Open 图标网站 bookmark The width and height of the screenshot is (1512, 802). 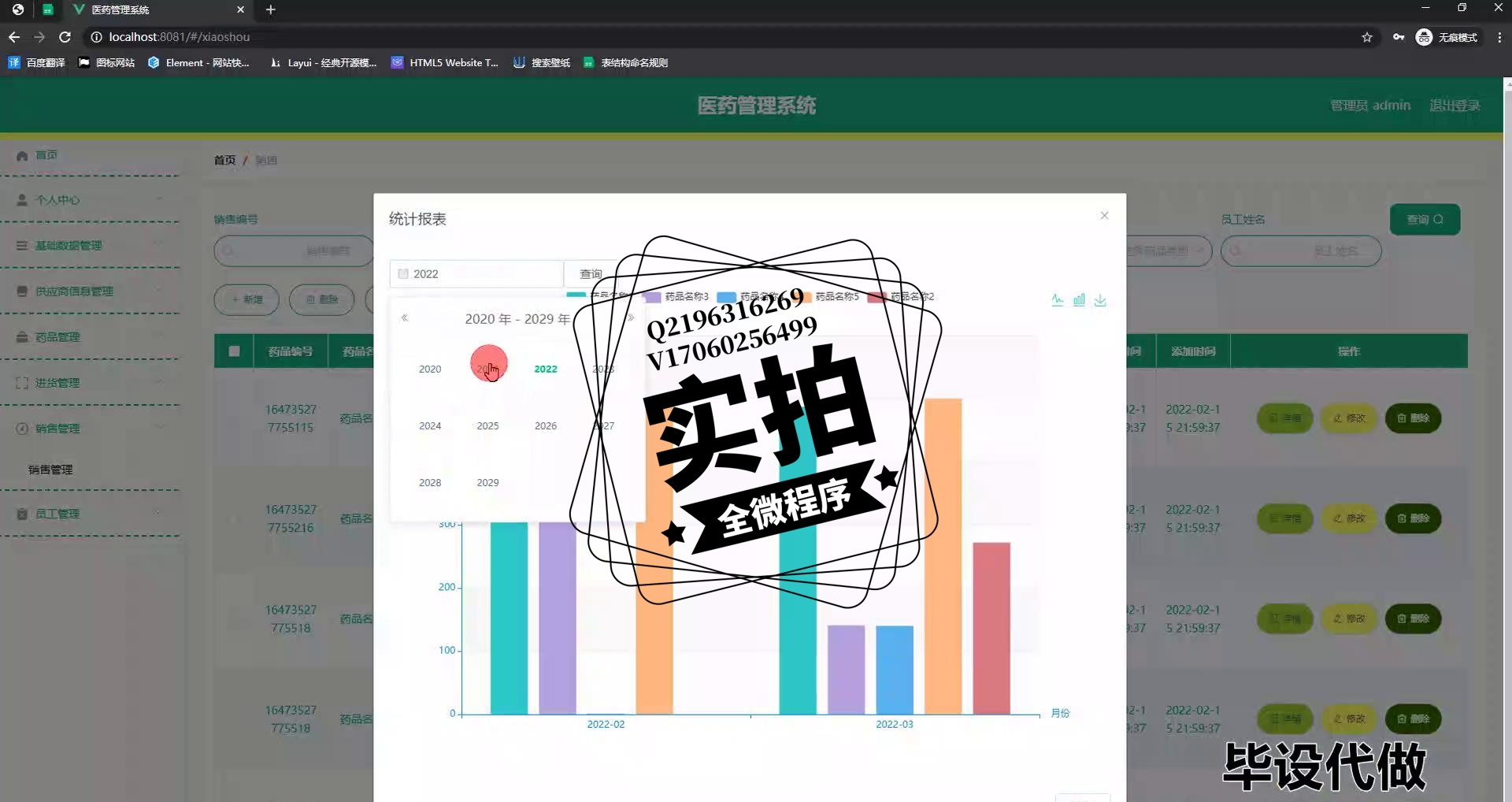pos(106,63)
